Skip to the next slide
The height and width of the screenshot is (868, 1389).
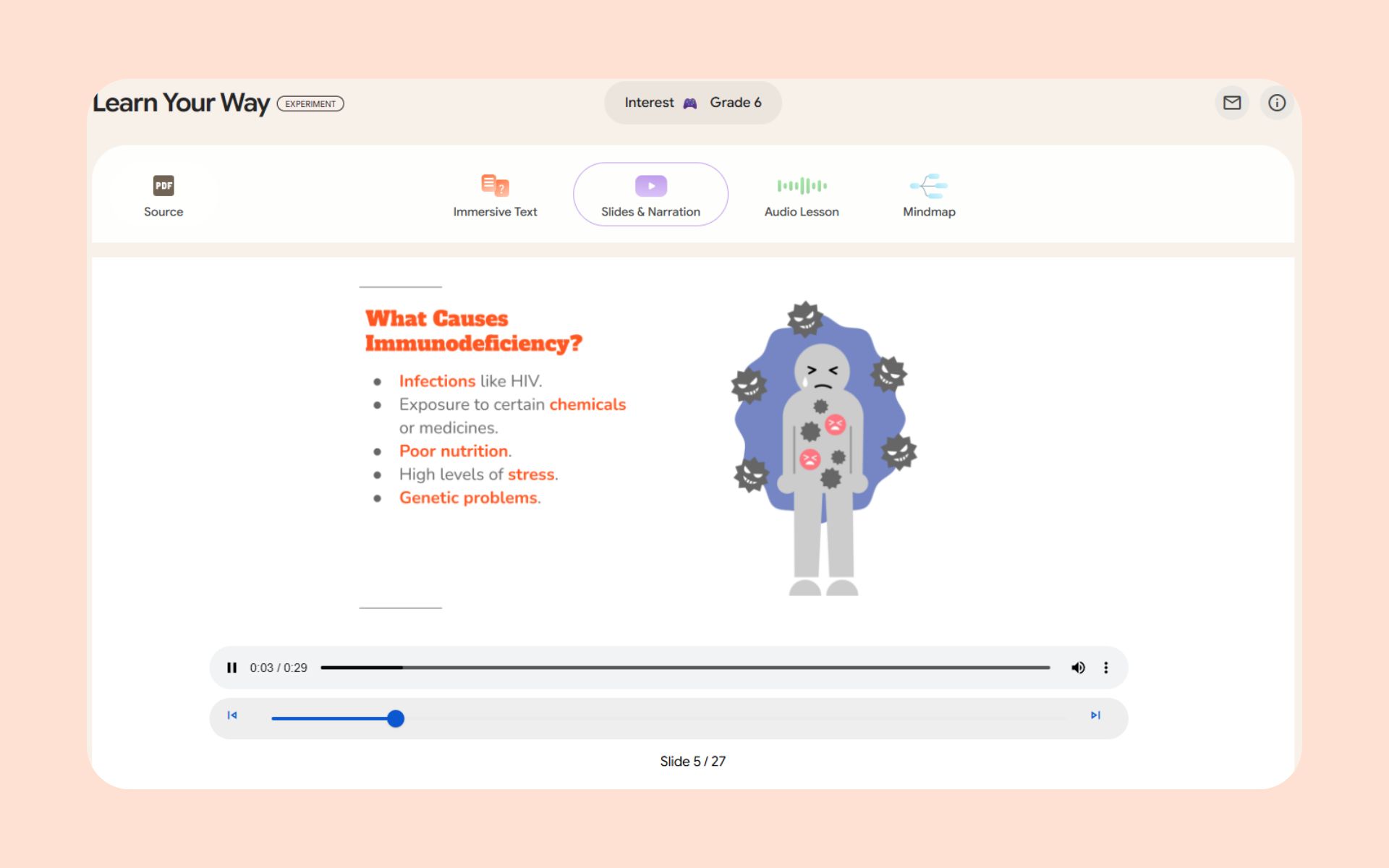(x=1095, y=715)
